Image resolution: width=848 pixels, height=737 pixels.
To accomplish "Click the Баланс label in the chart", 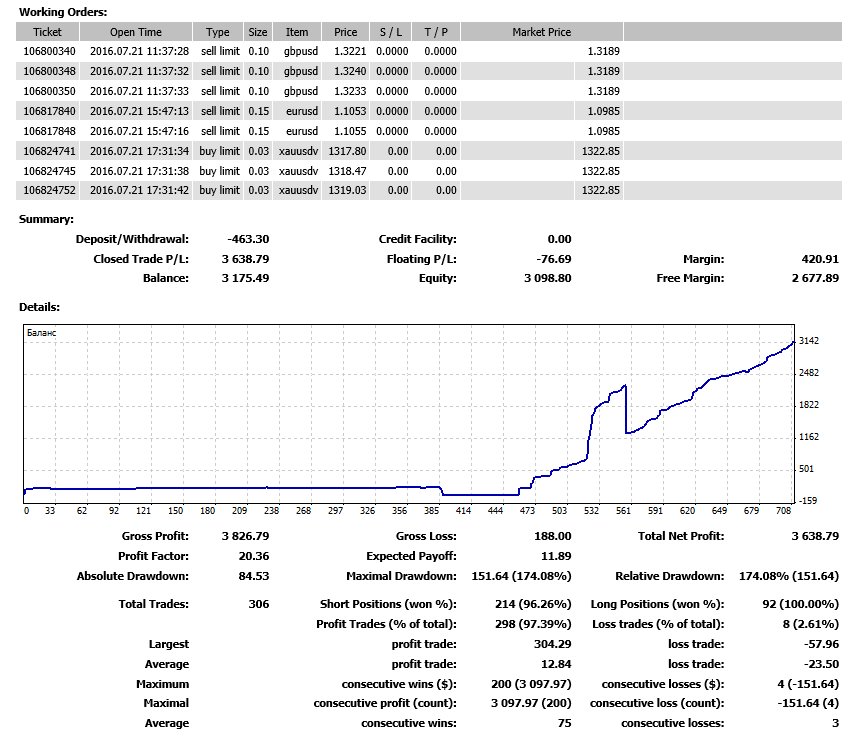I will [x=41, y=331].
